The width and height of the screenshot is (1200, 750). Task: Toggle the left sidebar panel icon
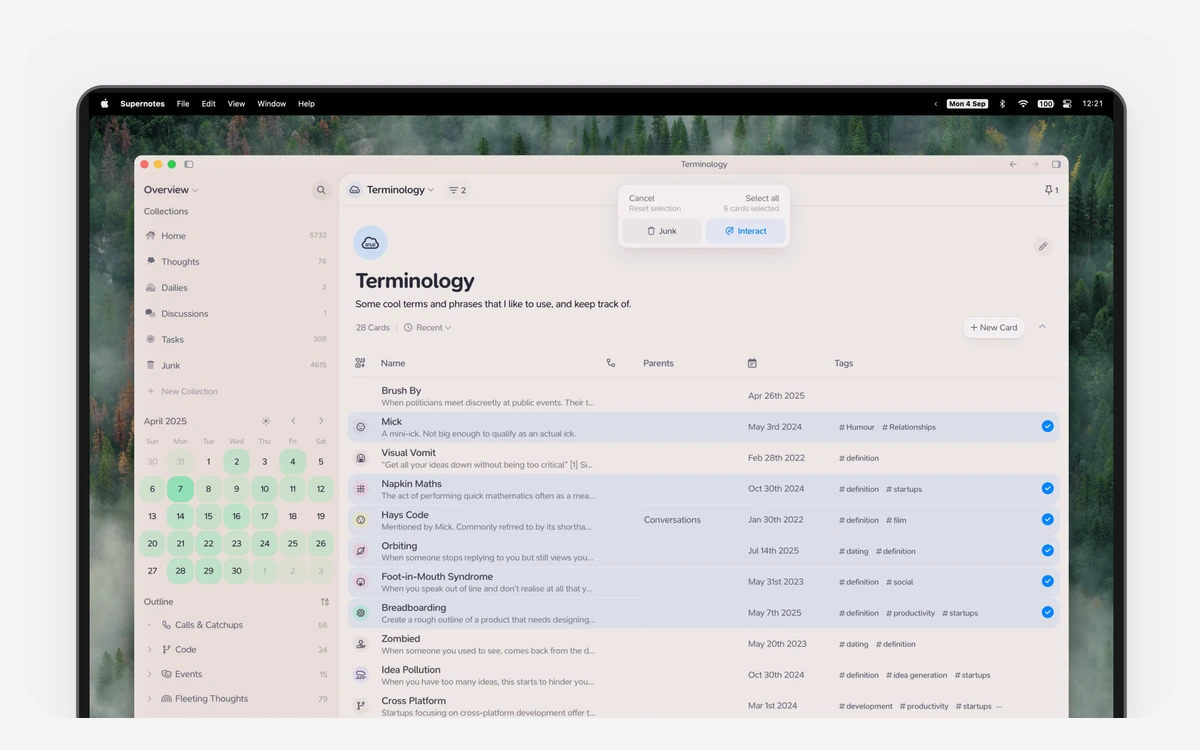[189, 164]
